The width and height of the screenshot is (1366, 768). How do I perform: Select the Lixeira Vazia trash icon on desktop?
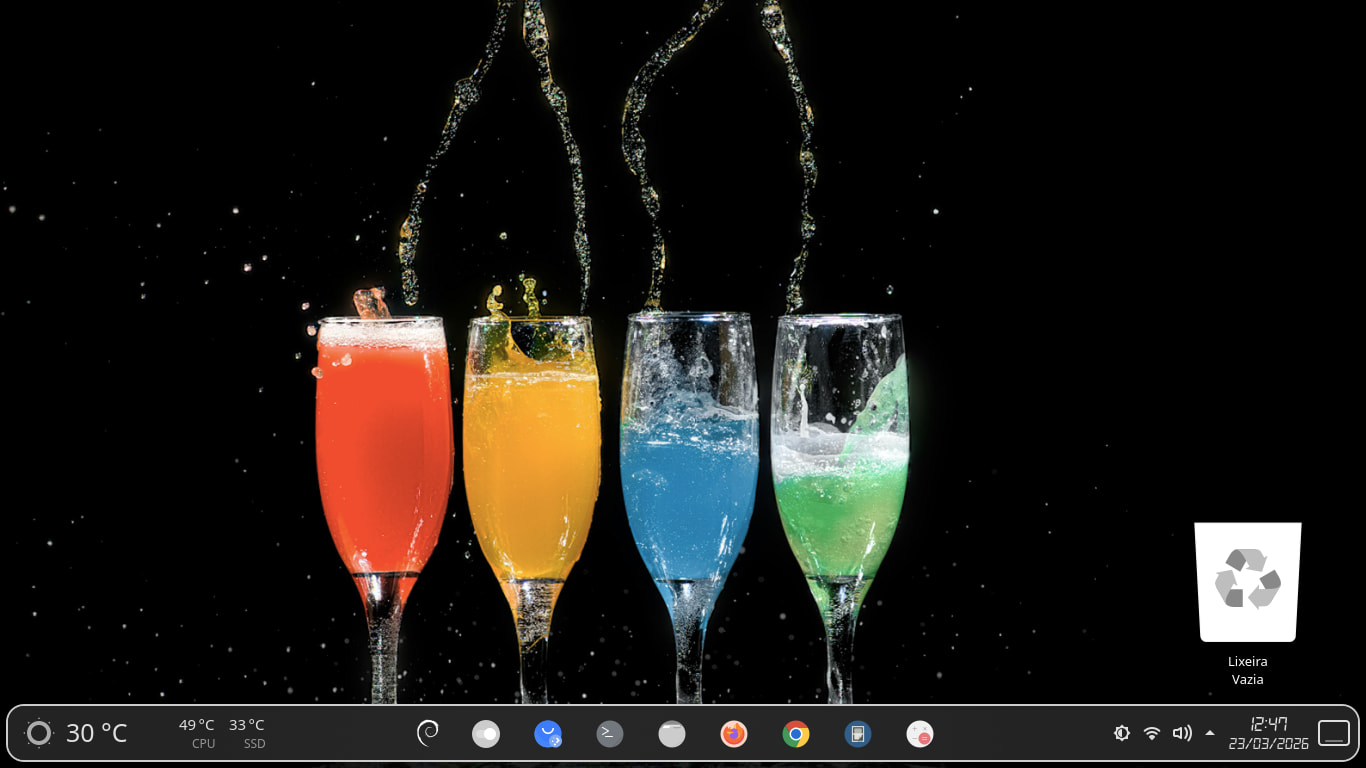click(1248, 604)
